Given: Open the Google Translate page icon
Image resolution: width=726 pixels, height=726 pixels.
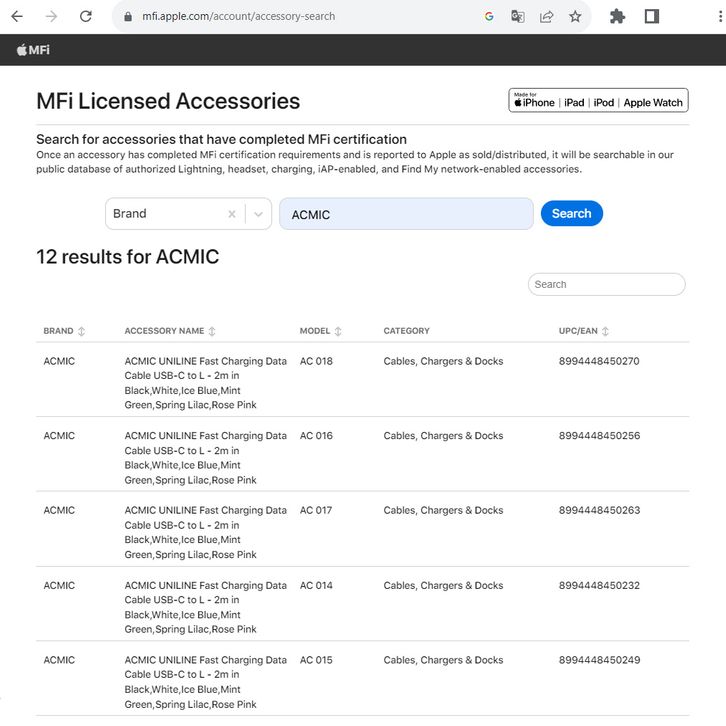Looking at the screenshot, I should (x=518, y=17).
